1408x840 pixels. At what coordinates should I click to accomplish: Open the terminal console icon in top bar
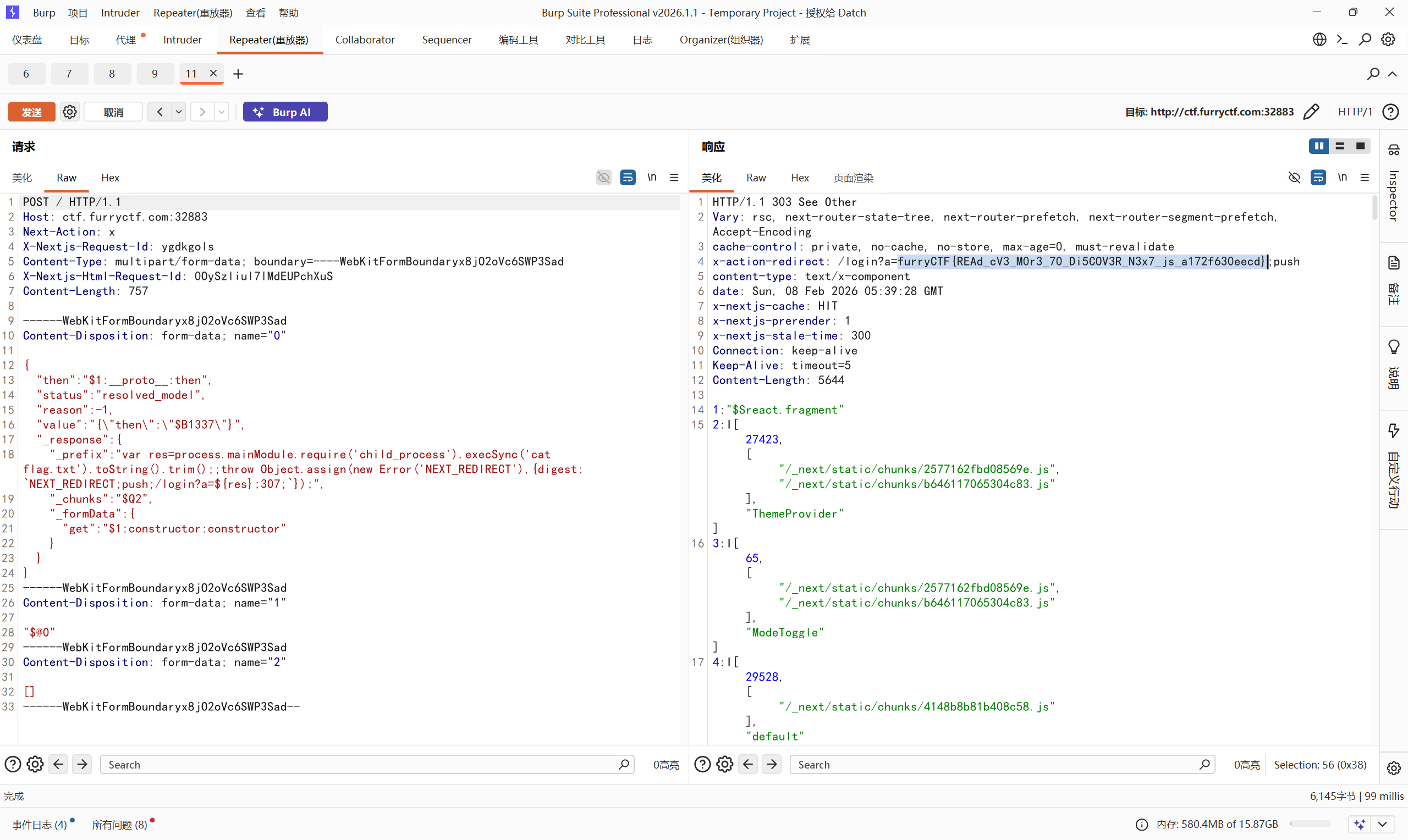[x=1342, y=40]
